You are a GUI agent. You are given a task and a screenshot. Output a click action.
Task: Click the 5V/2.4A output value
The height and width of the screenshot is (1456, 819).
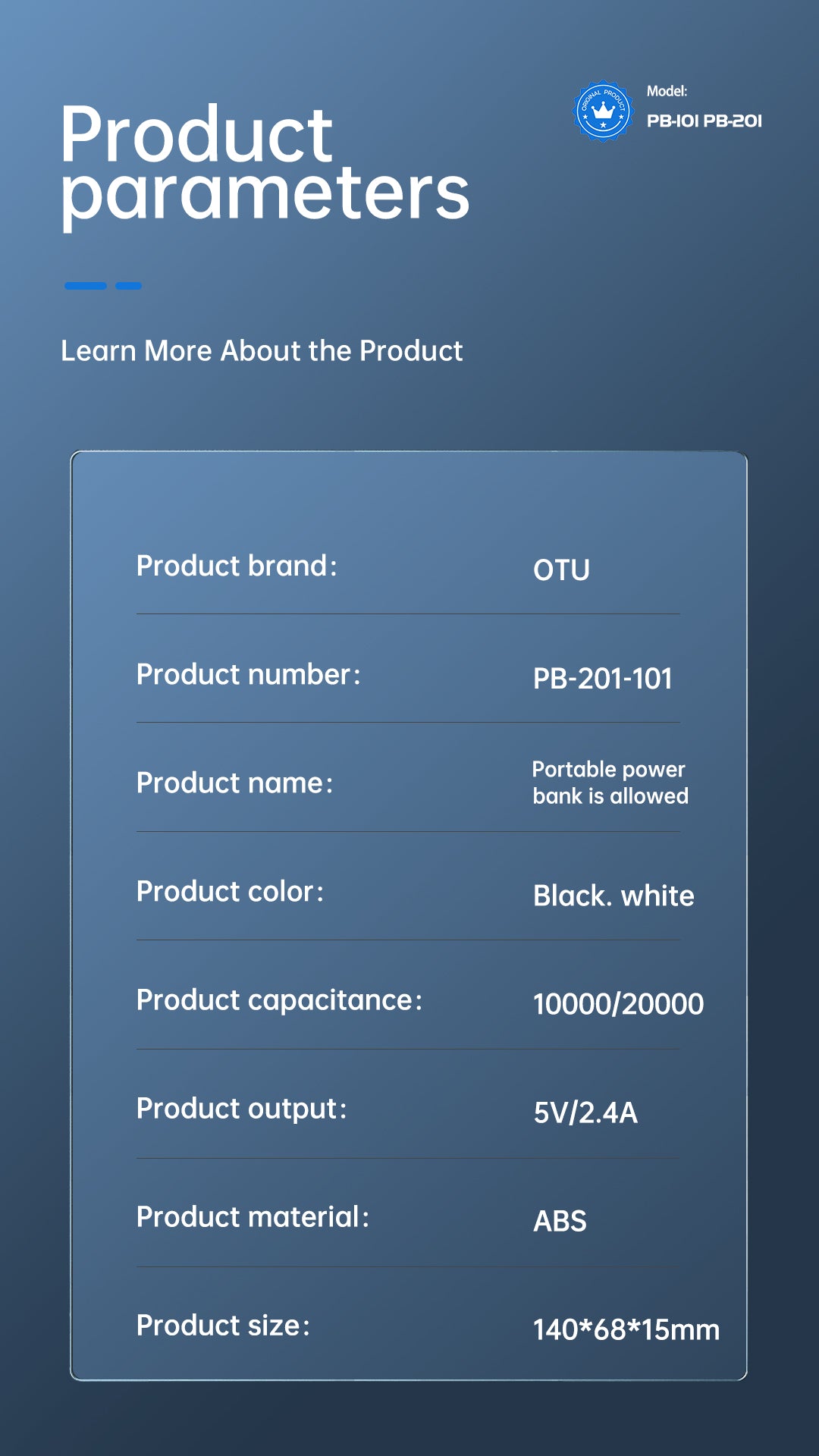[585, 1113]
